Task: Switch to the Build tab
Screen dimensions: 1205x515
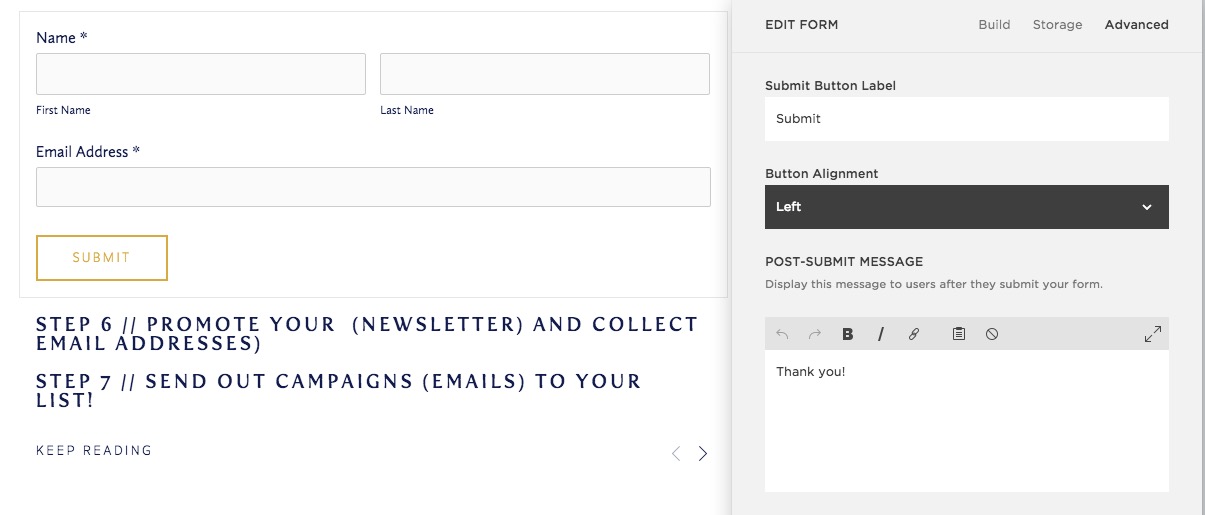Action: coord(994,24)
